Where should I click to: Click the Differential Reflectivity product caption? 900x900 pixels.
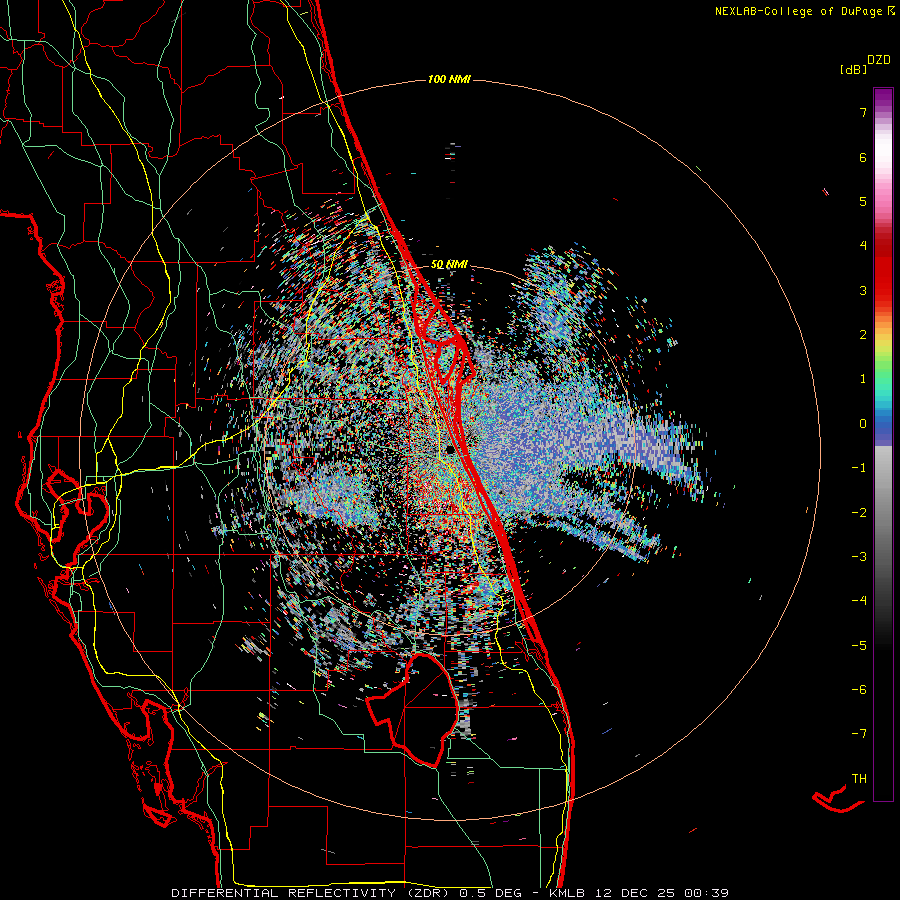pyautogui.click(x=450, y=893)
